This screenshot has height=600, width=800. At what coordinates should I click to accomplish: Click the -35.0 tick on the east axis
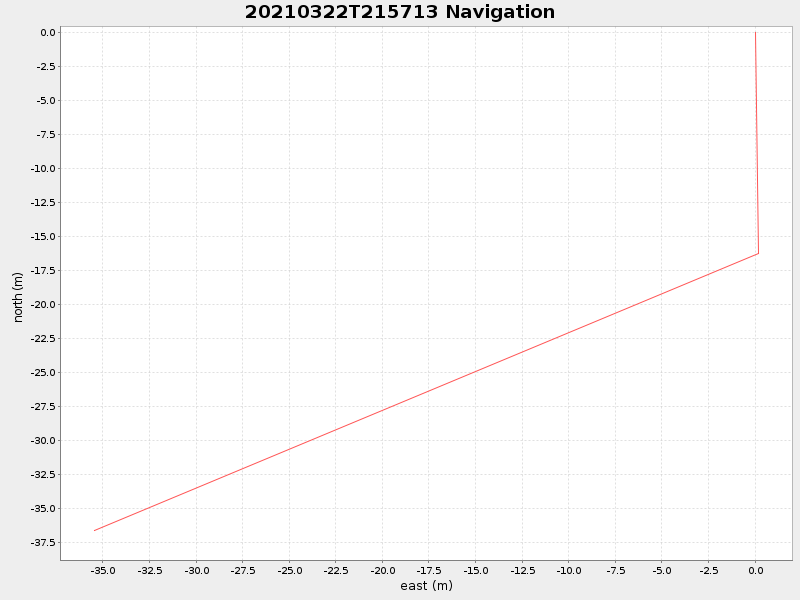click(103, 570)
